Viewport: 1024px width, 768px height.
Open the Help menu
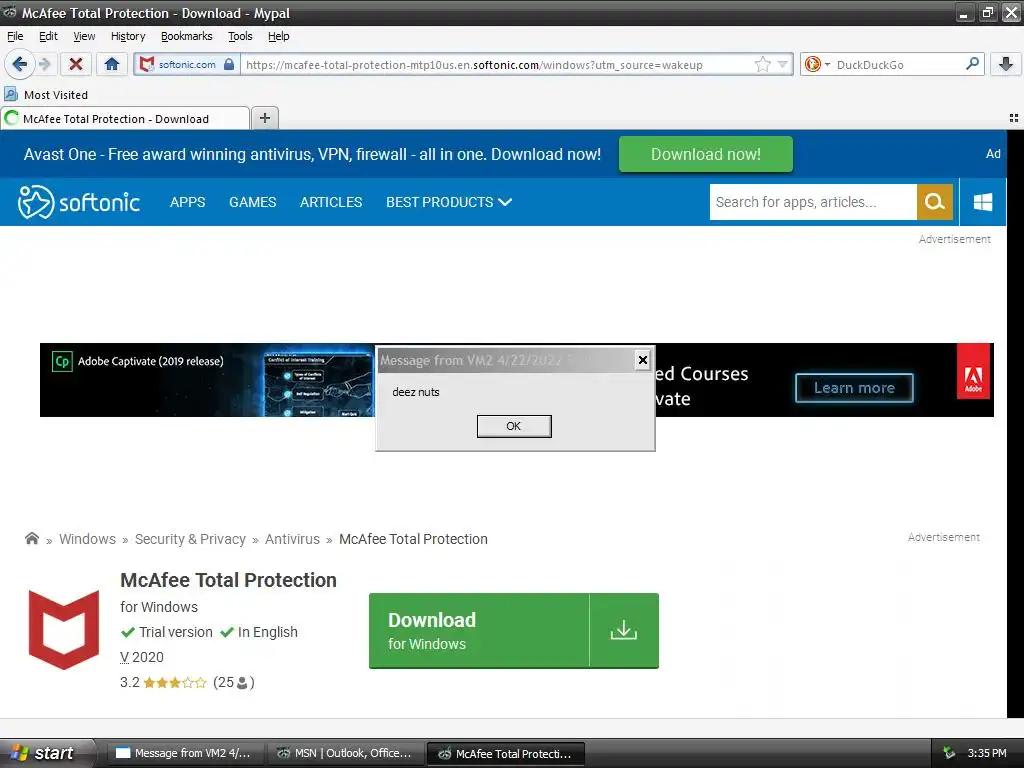278,36
